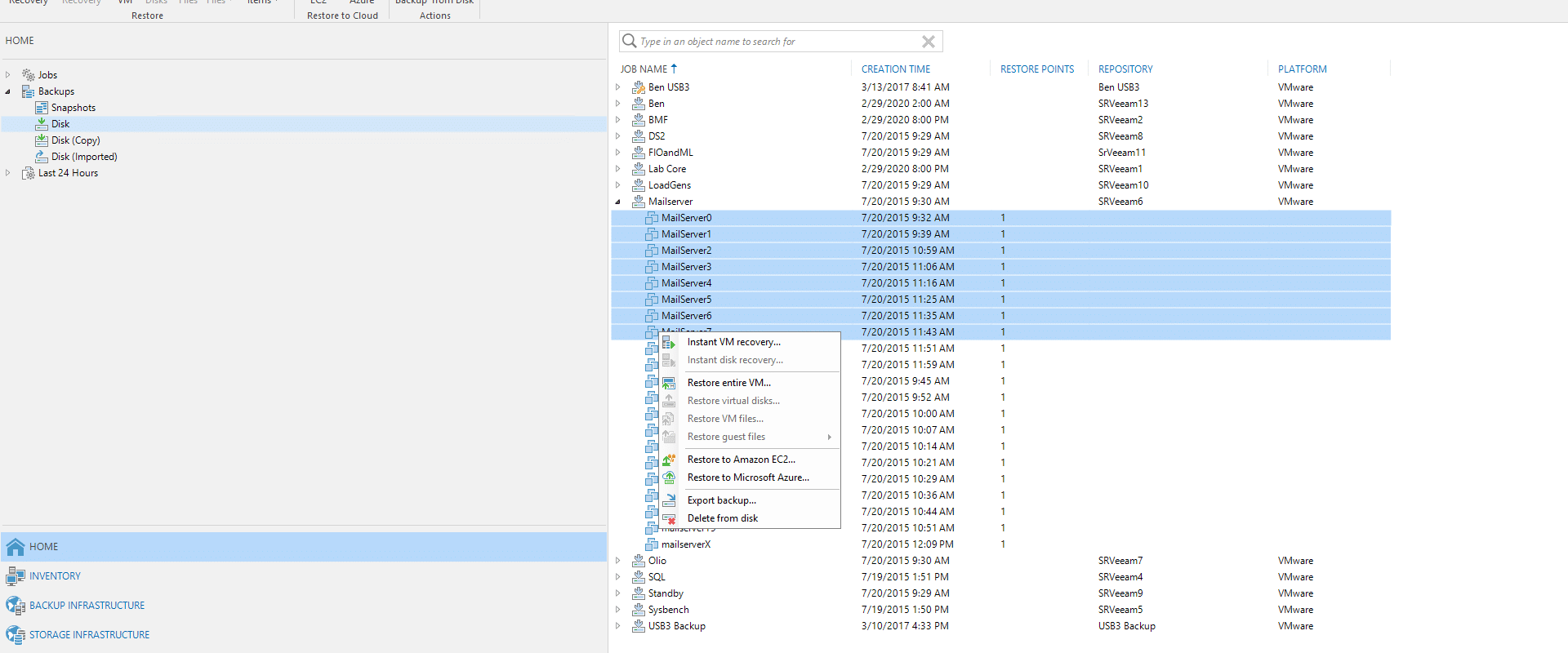Choose Restore entire VM option
This screenshot has height=653, width=1568.
pyautogui.click(x=728, y=383)
